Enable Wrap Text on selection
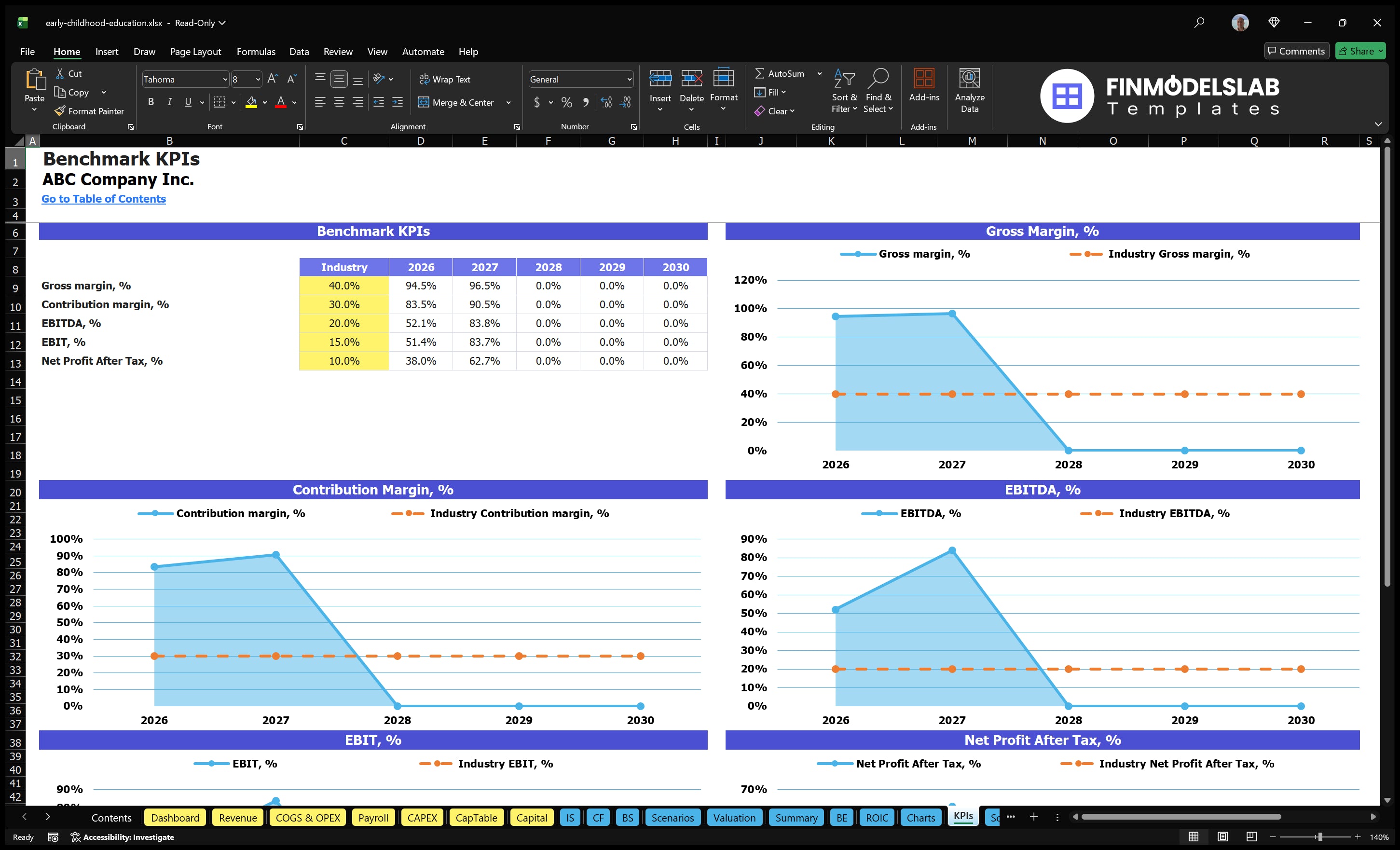 tap(445, 79)
